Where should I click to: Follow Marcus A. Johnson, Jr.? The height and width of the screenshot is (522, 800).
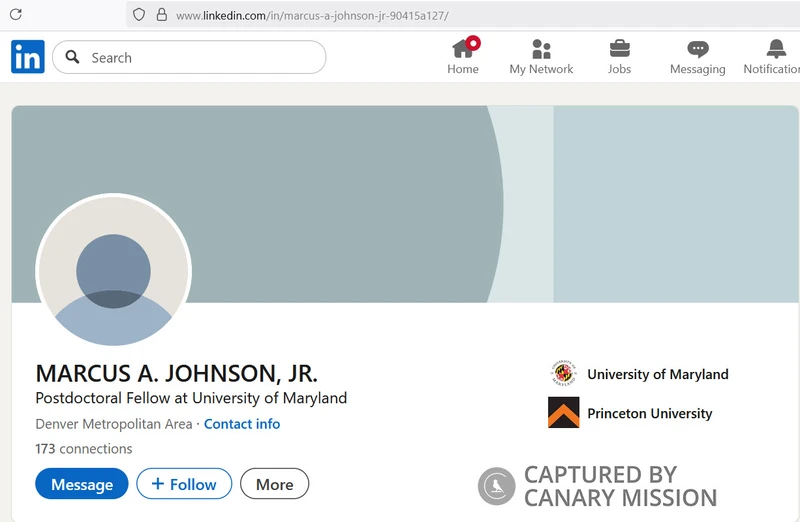(184, 484)
